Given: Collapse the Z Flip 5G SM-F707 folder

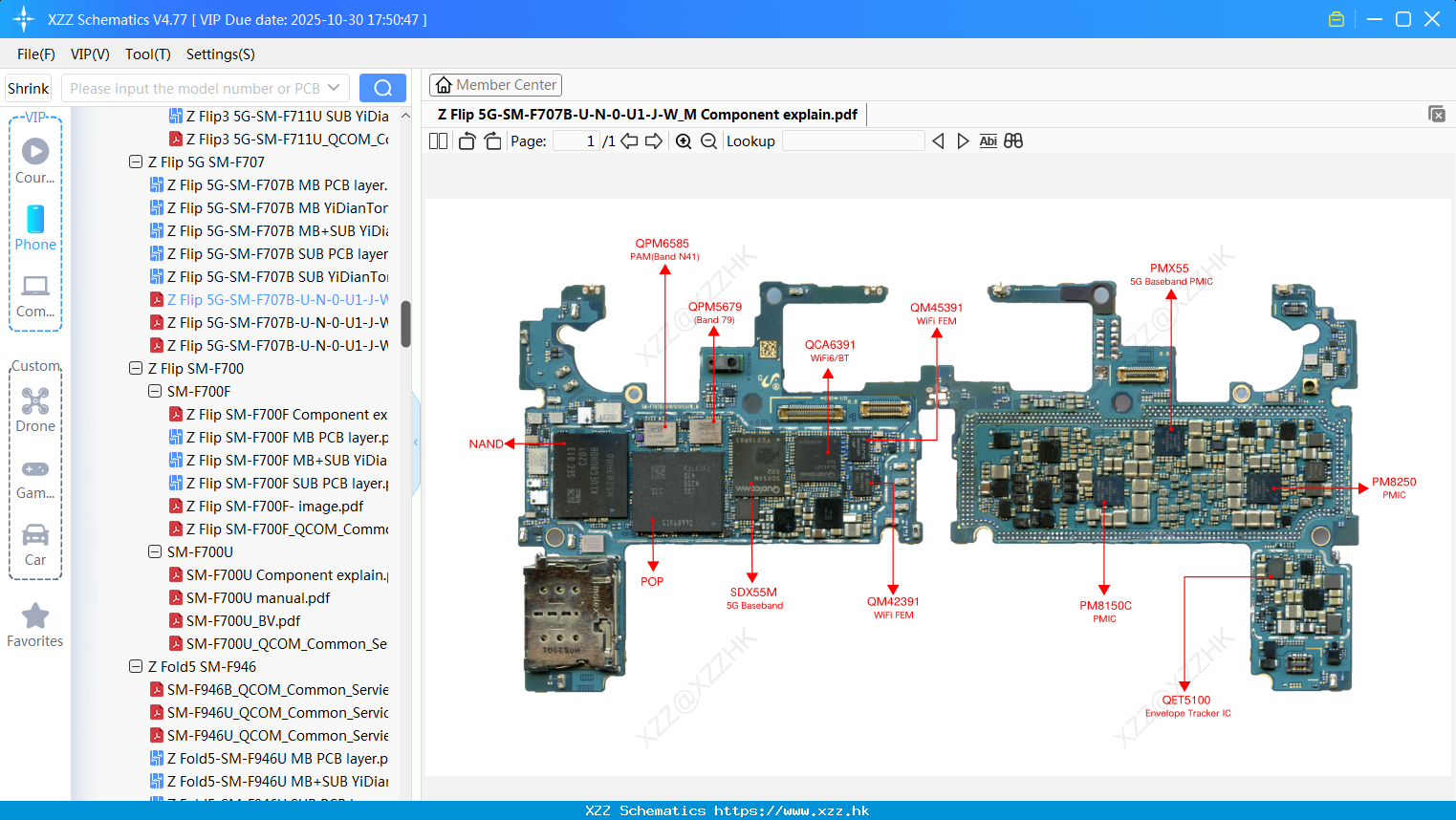Looking at the screenshot, I should [x=136, y=162].
